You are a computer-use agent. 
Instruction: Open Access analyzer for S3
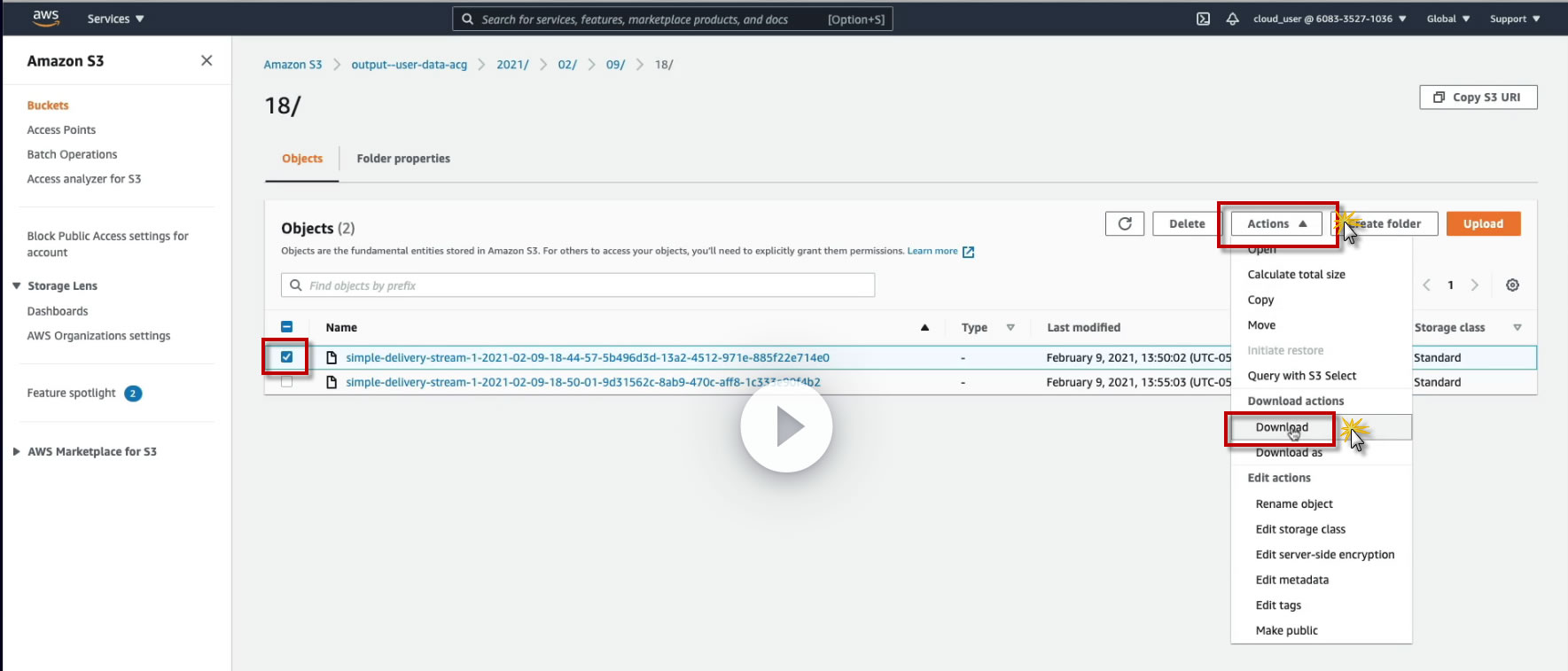84,179
